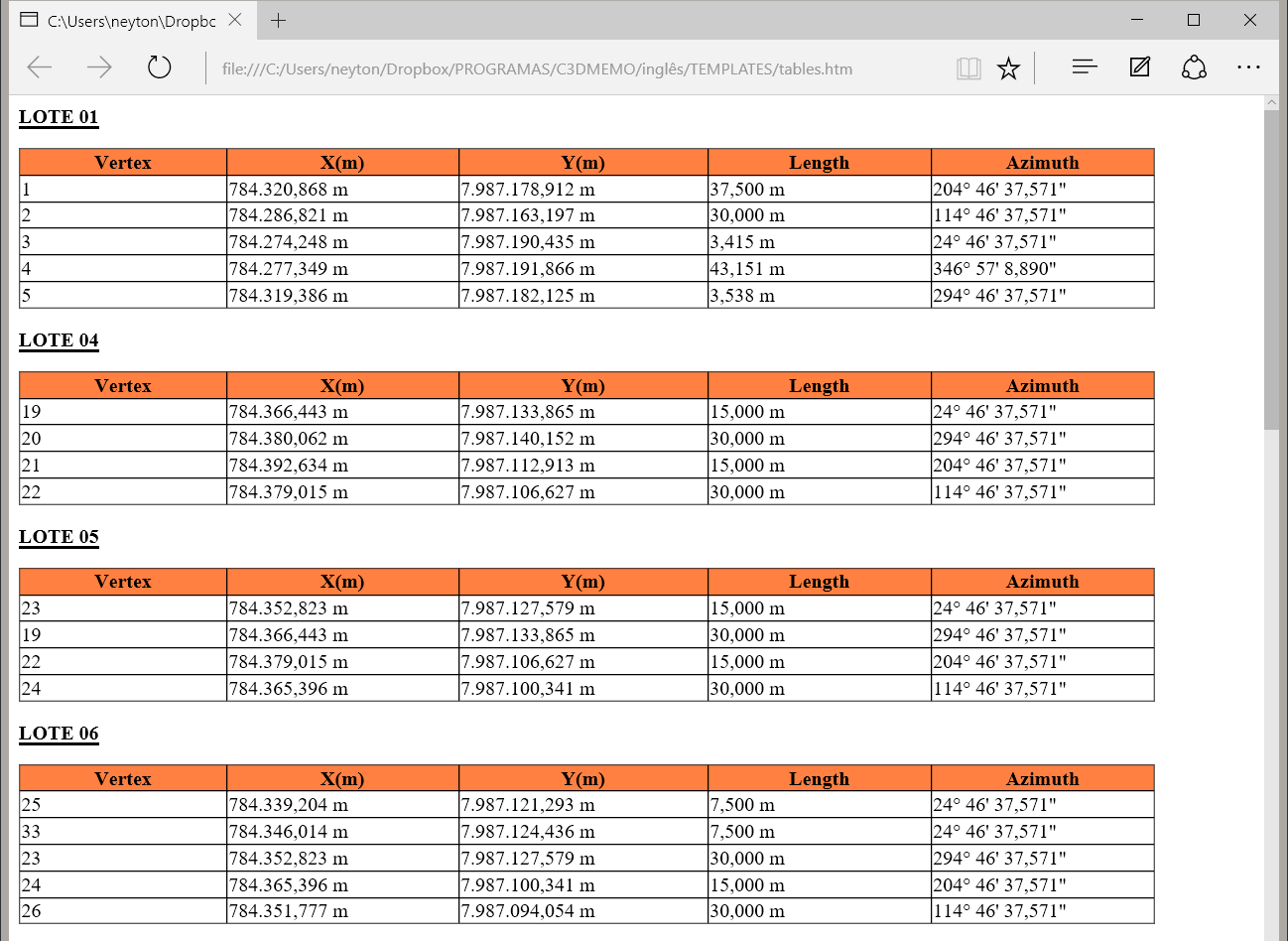Viewport: 1288px width, 941px height.
Task: Click the cell "784.351,777 m"
Action: coord(342,911)
